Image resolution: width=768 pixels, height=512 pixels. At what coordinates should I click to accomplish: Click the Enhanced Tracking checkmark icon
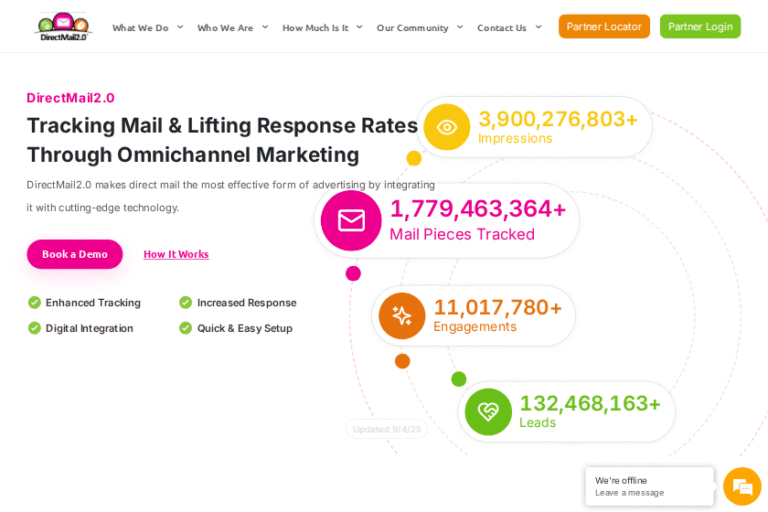coord(35,302)
